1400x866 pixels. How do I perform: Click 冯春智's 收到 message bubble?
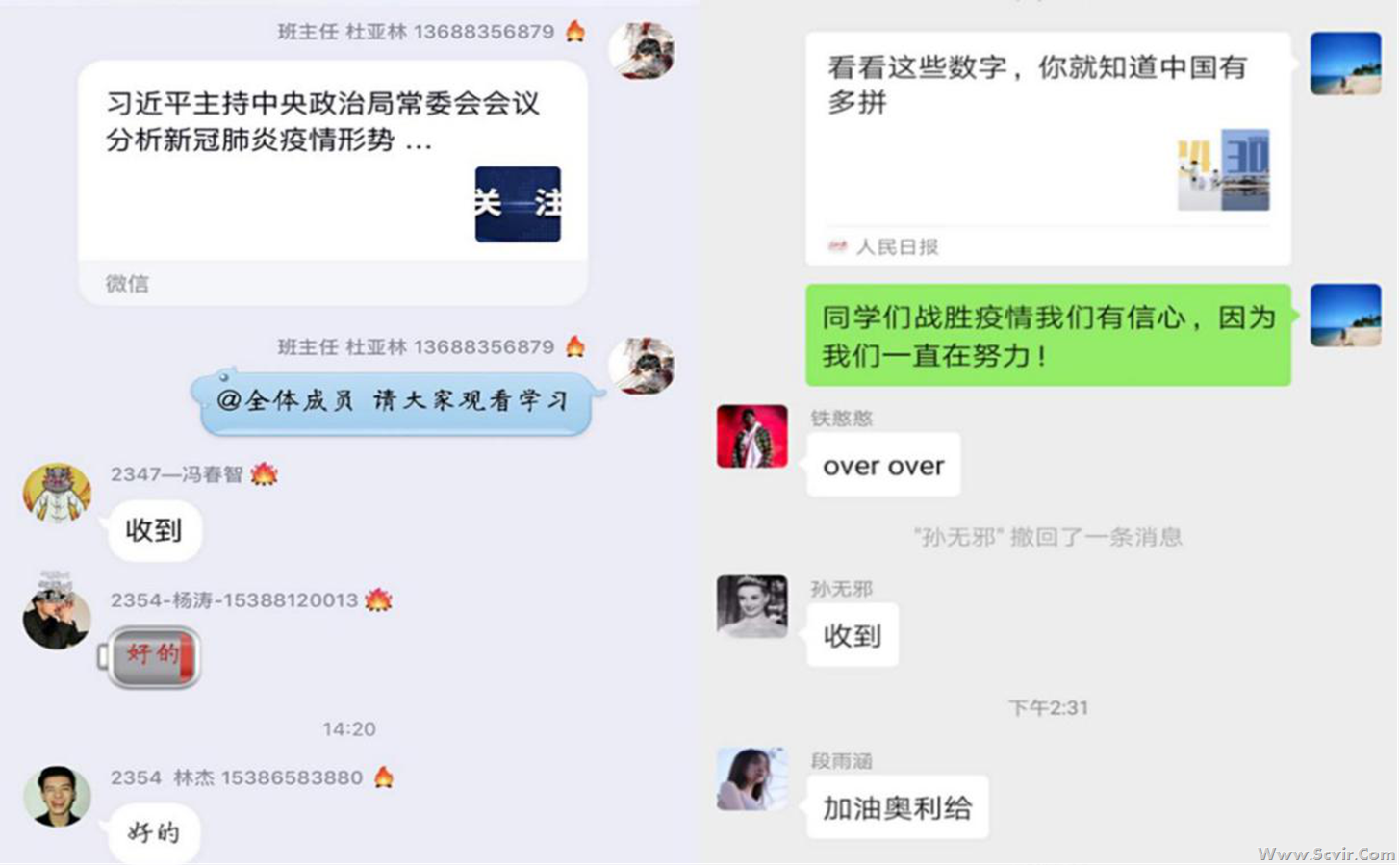[x=154, y=530]
